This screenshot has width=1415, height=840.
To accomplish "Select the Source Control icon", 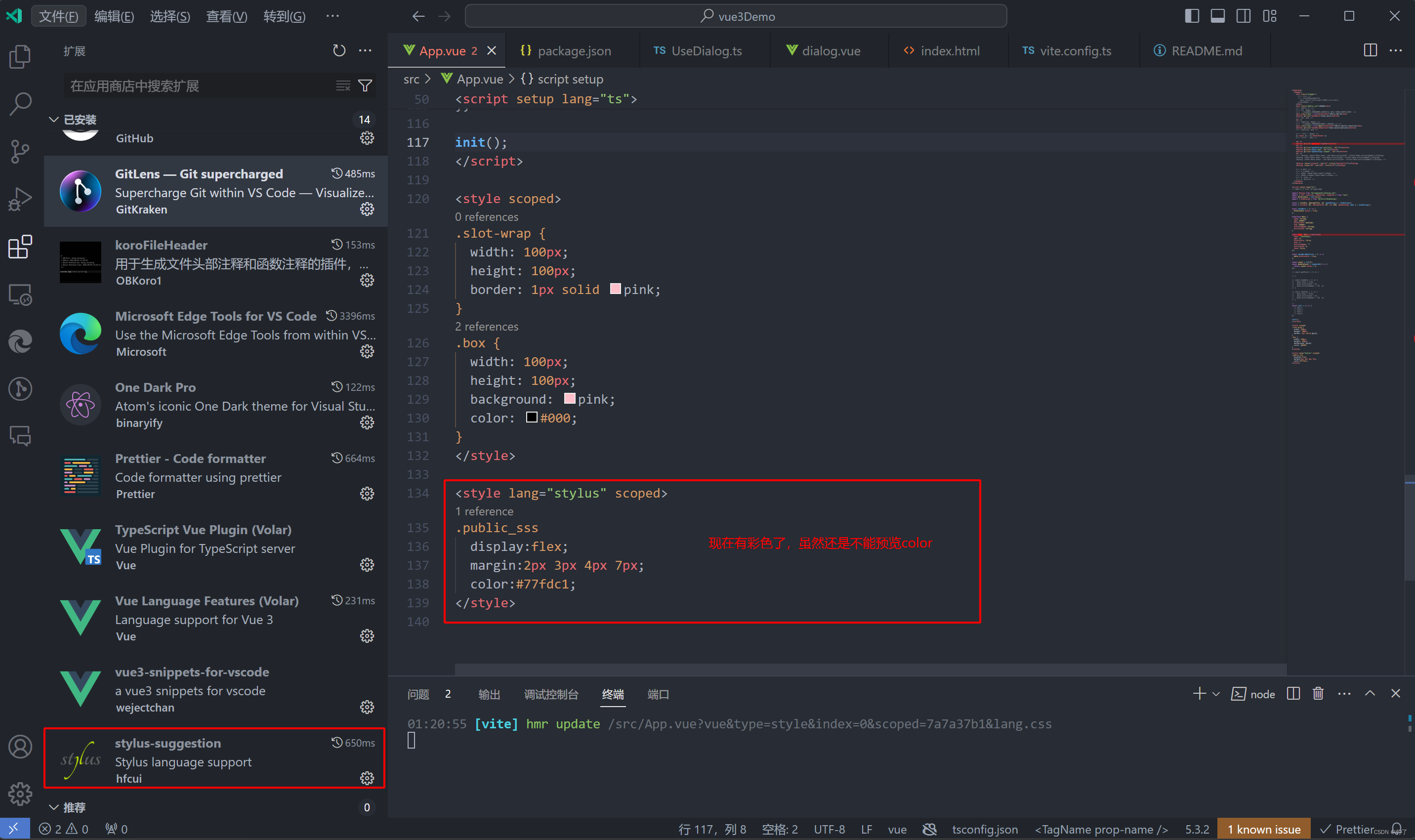I will coord(20,151).
